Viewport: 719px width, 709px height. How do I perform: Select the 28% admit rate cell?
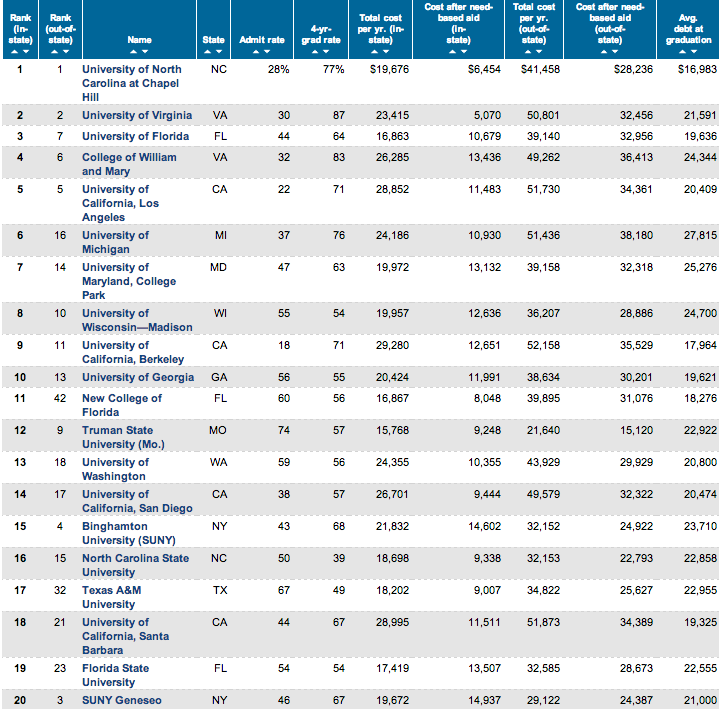click(279, 69)
